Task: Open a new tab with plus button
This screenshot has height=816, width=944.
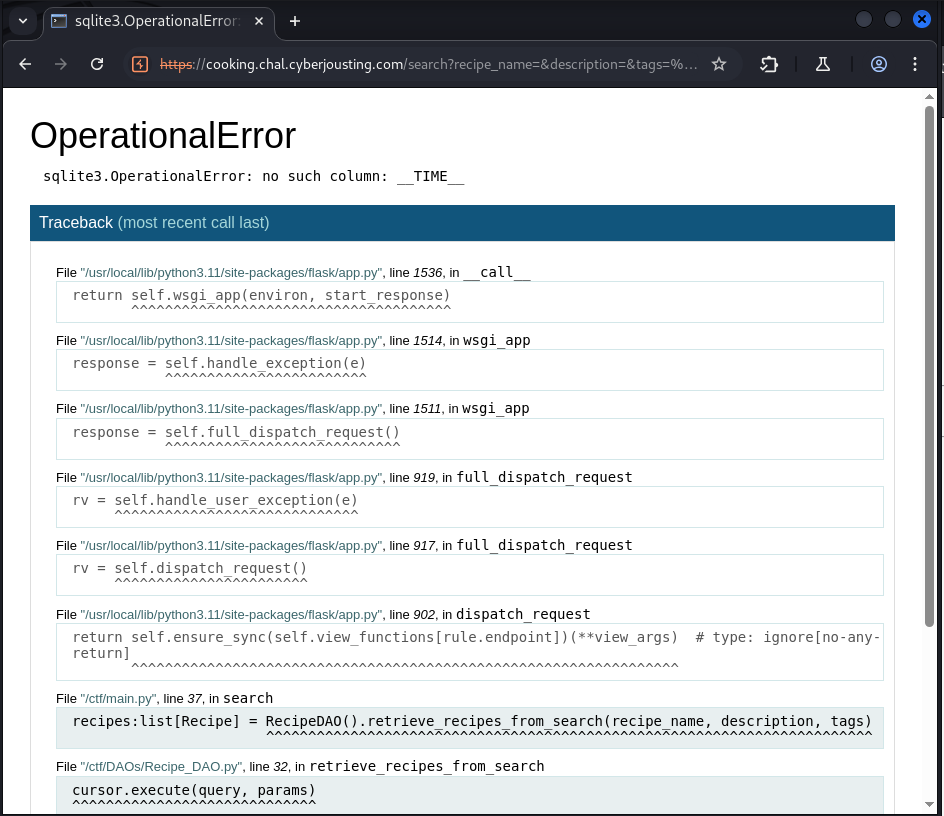Action: point(294,21)
